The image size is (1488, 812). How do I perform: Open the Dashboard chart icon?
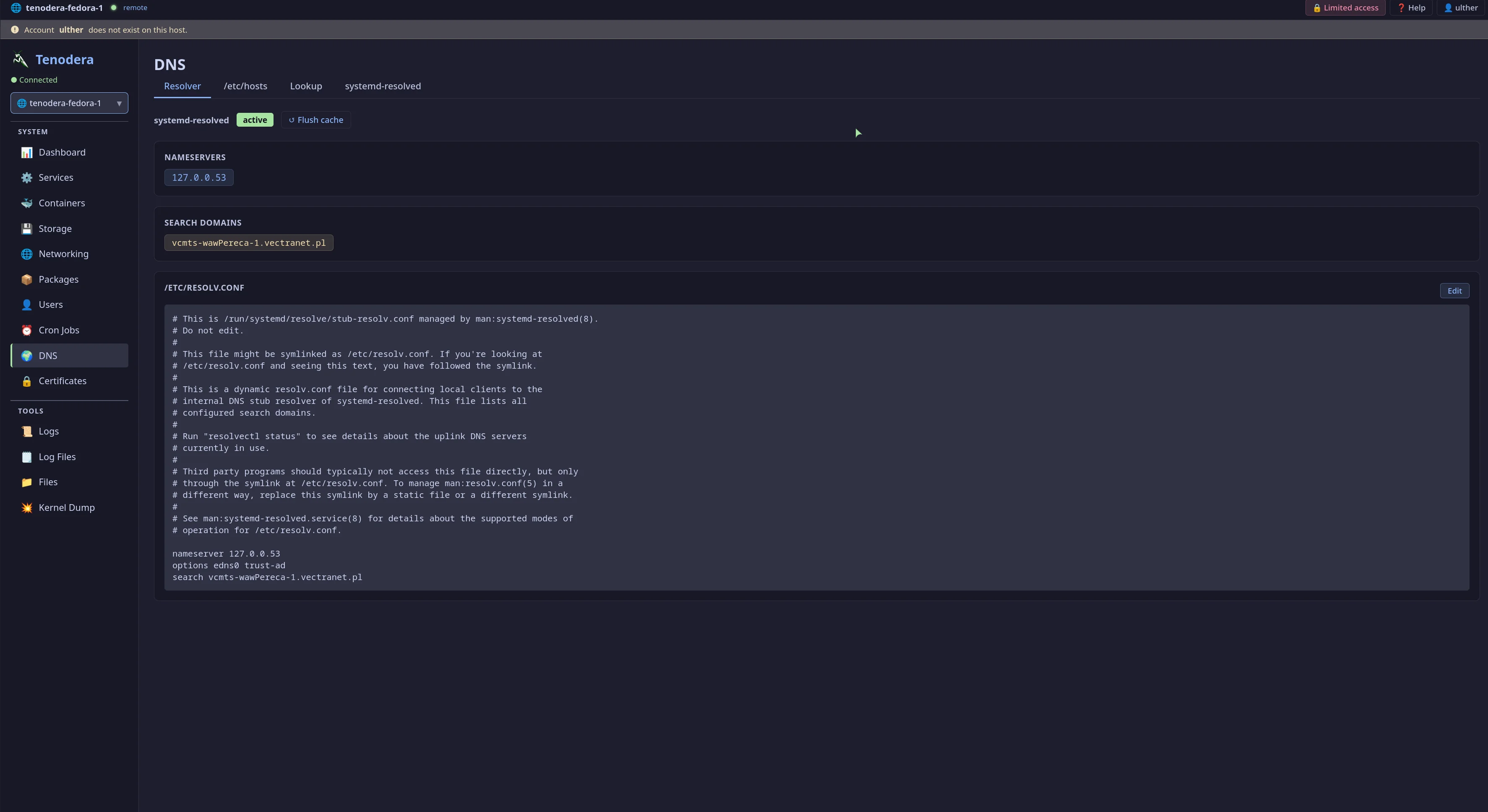coord(26,153)
